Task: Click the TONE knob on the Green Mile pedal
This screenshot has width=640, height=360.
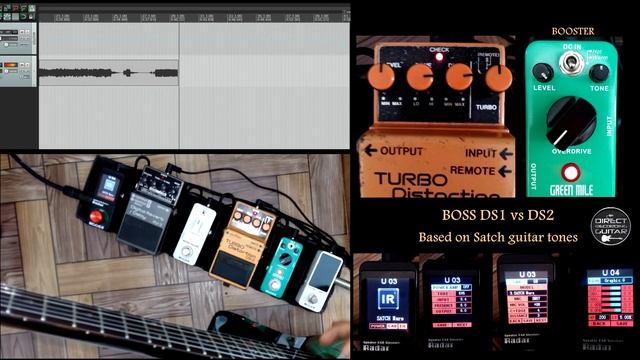Action: click(599, 73)
